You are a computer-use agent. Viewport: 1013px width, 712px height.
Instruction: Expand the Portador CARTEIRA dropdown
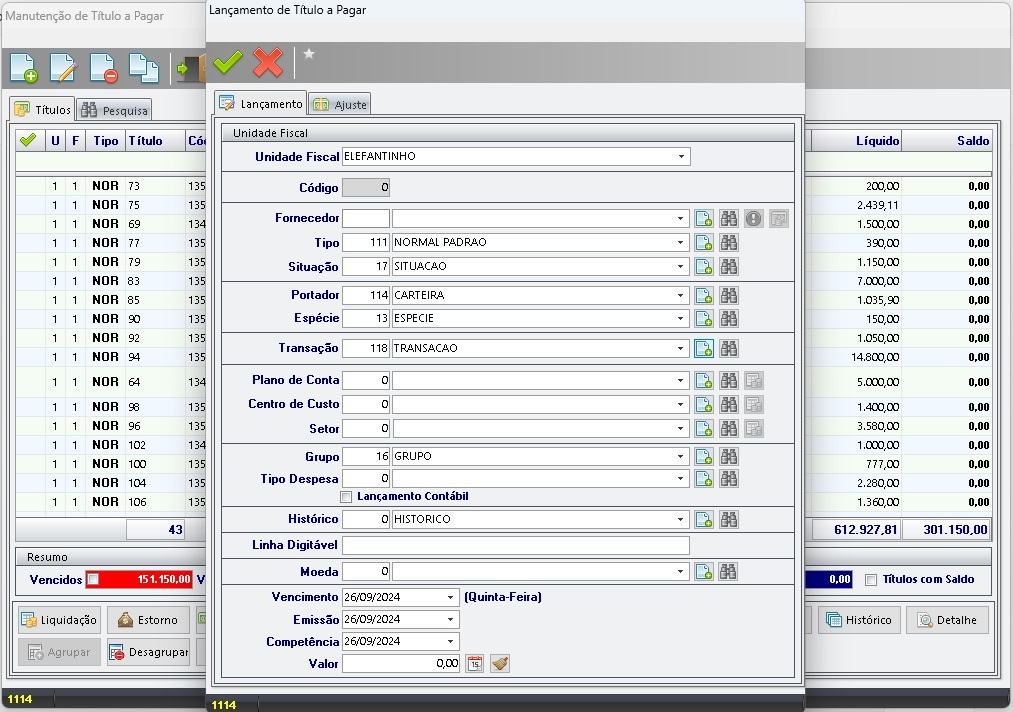[x=681, y=295]
